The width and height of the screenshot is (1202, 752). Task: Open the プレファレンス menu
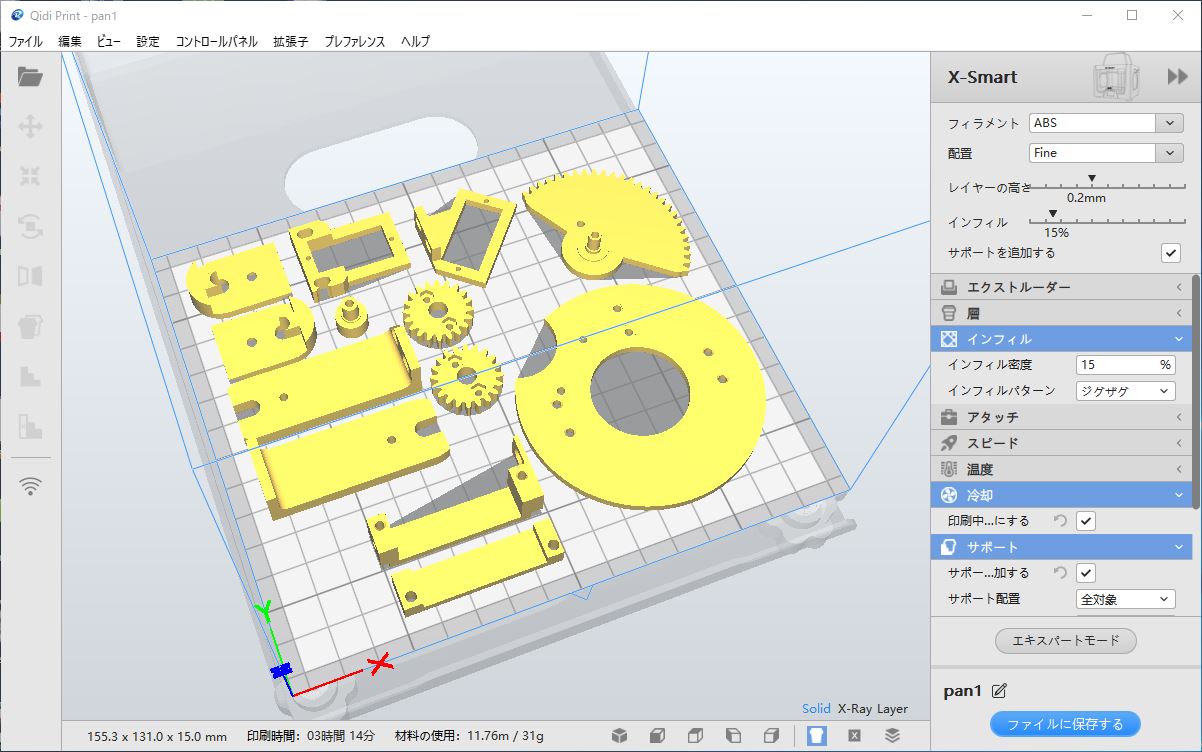[354, 41]
